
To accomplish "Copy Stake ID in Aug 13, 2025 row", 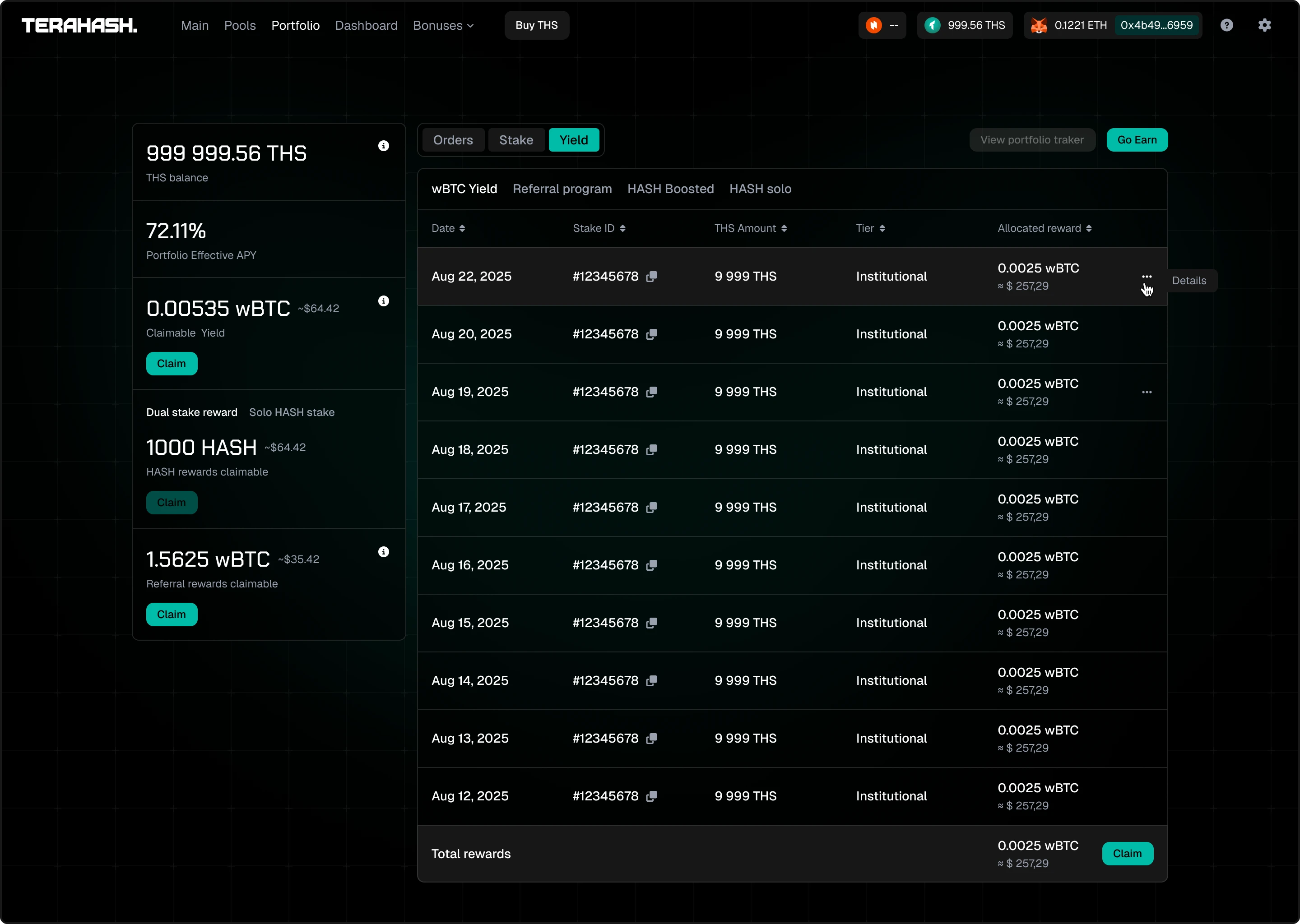I will point(652,739).
